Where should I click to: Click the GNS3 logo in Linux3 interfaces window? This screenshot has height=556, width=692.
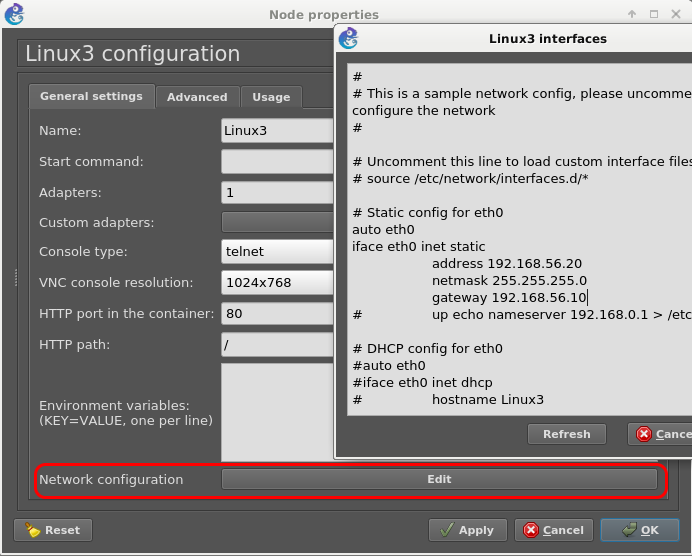pyautogui.click(x=348, y=38)
